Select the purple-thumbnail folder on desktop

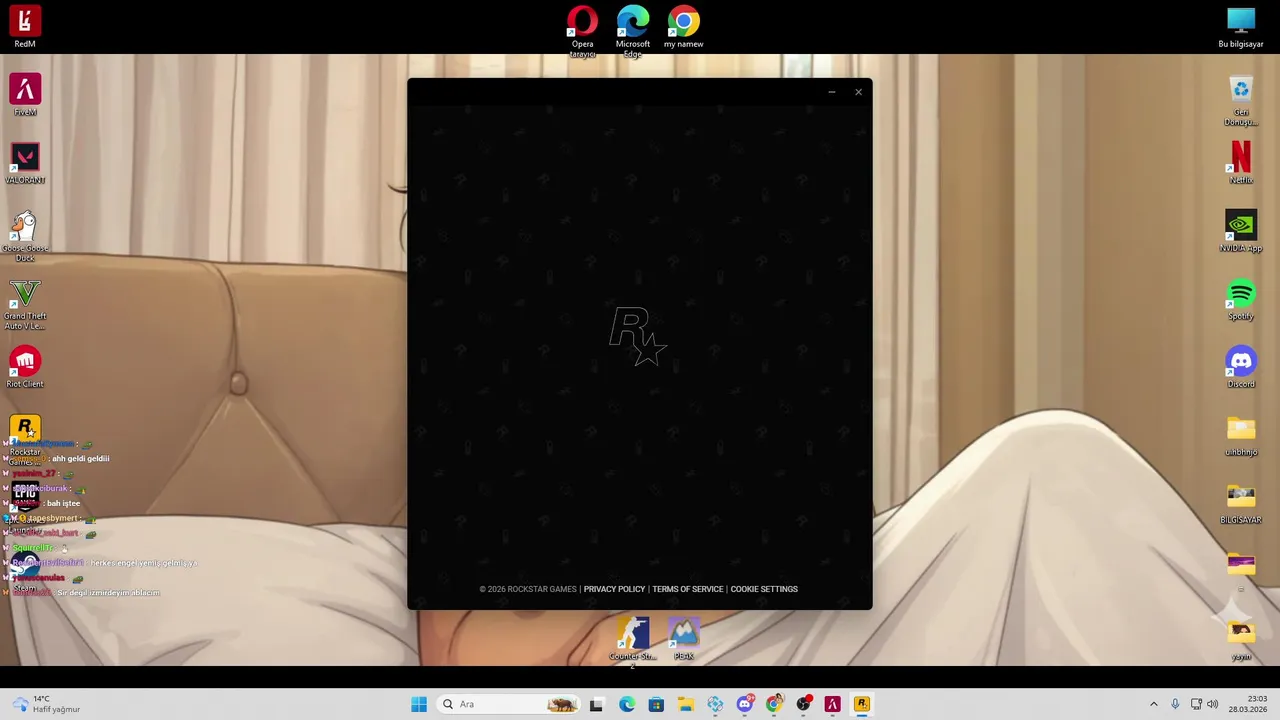(1241, 565)
